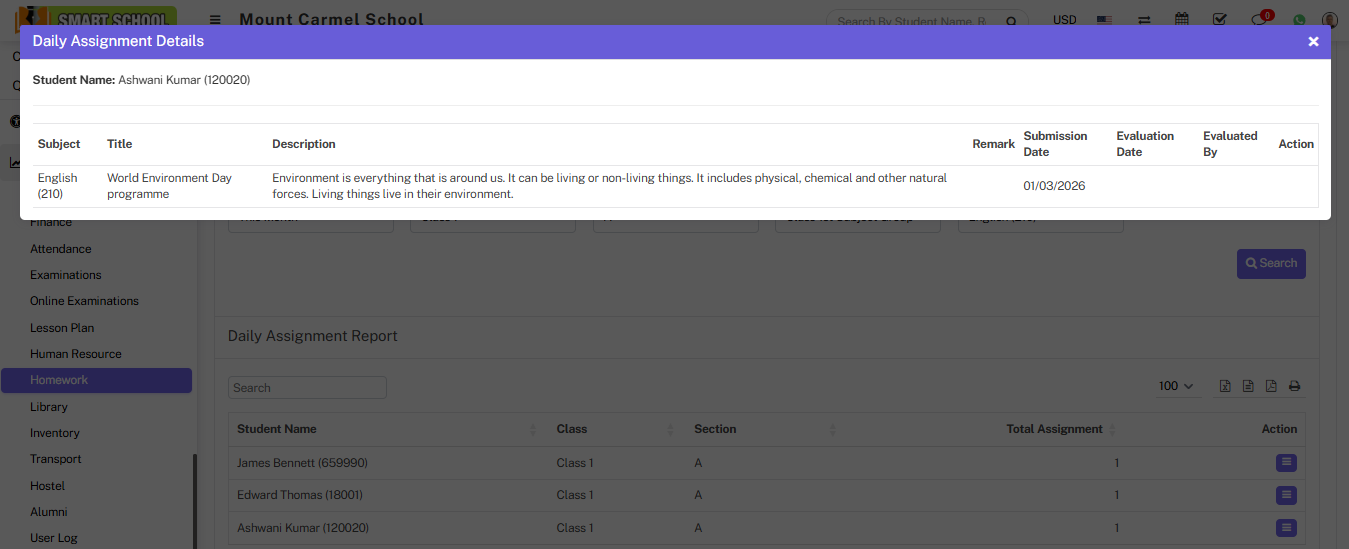
Task: Open the USD currency selector
Action: 1064,20
